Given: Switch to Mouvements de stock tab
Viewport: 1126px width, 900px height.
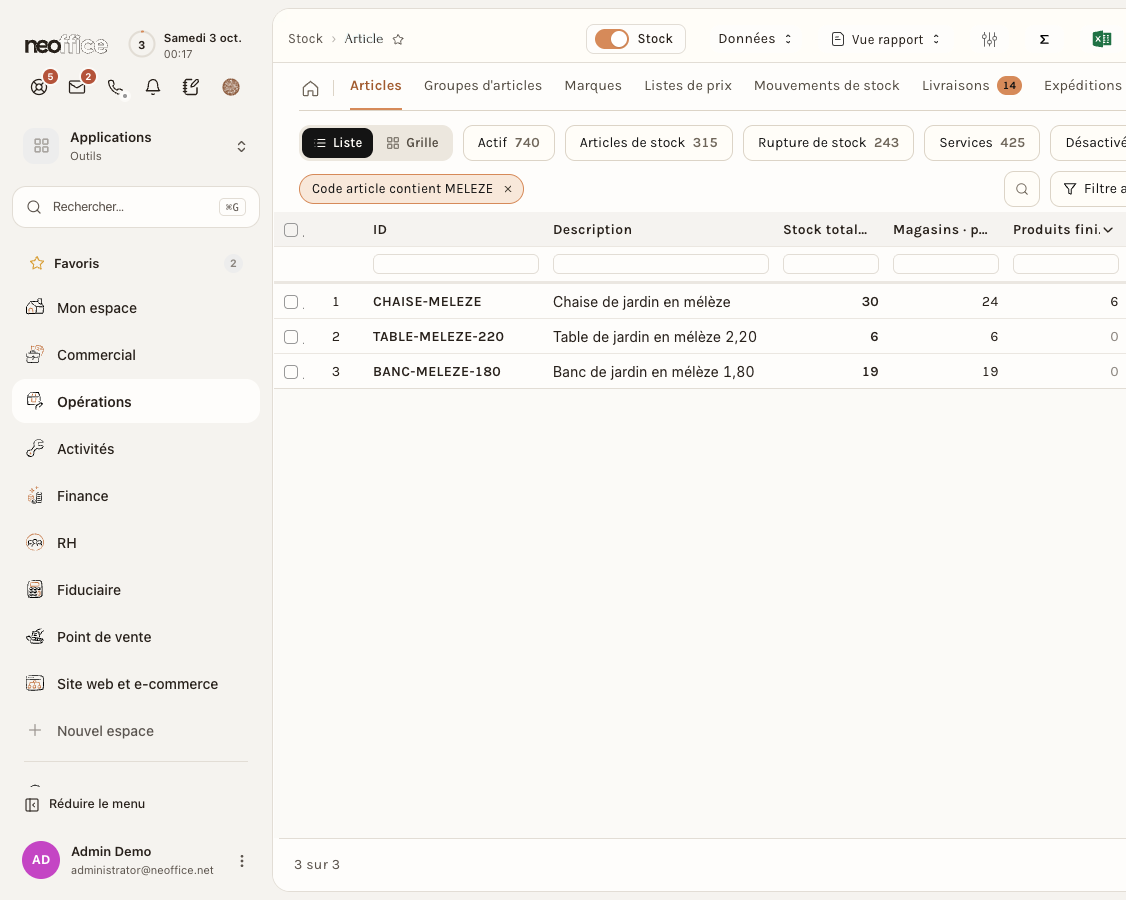Looking at the screenshot, I should pyautogui.click(x=827, y=85).
